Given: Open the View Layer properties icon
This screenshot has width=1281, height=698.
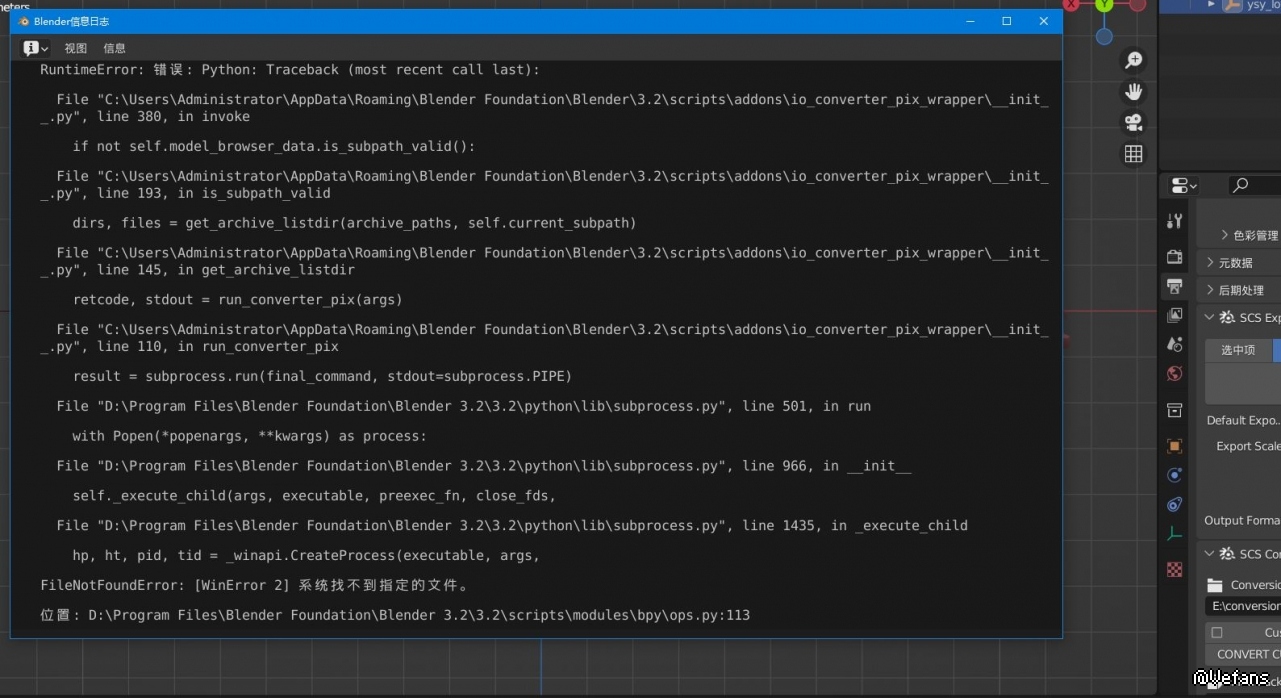Looking at the screenshot, I should [1175, 315].
